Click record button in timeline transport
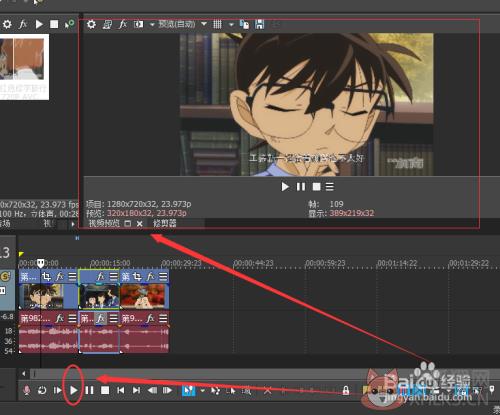 pyautogui.click(x=27, y=390)
